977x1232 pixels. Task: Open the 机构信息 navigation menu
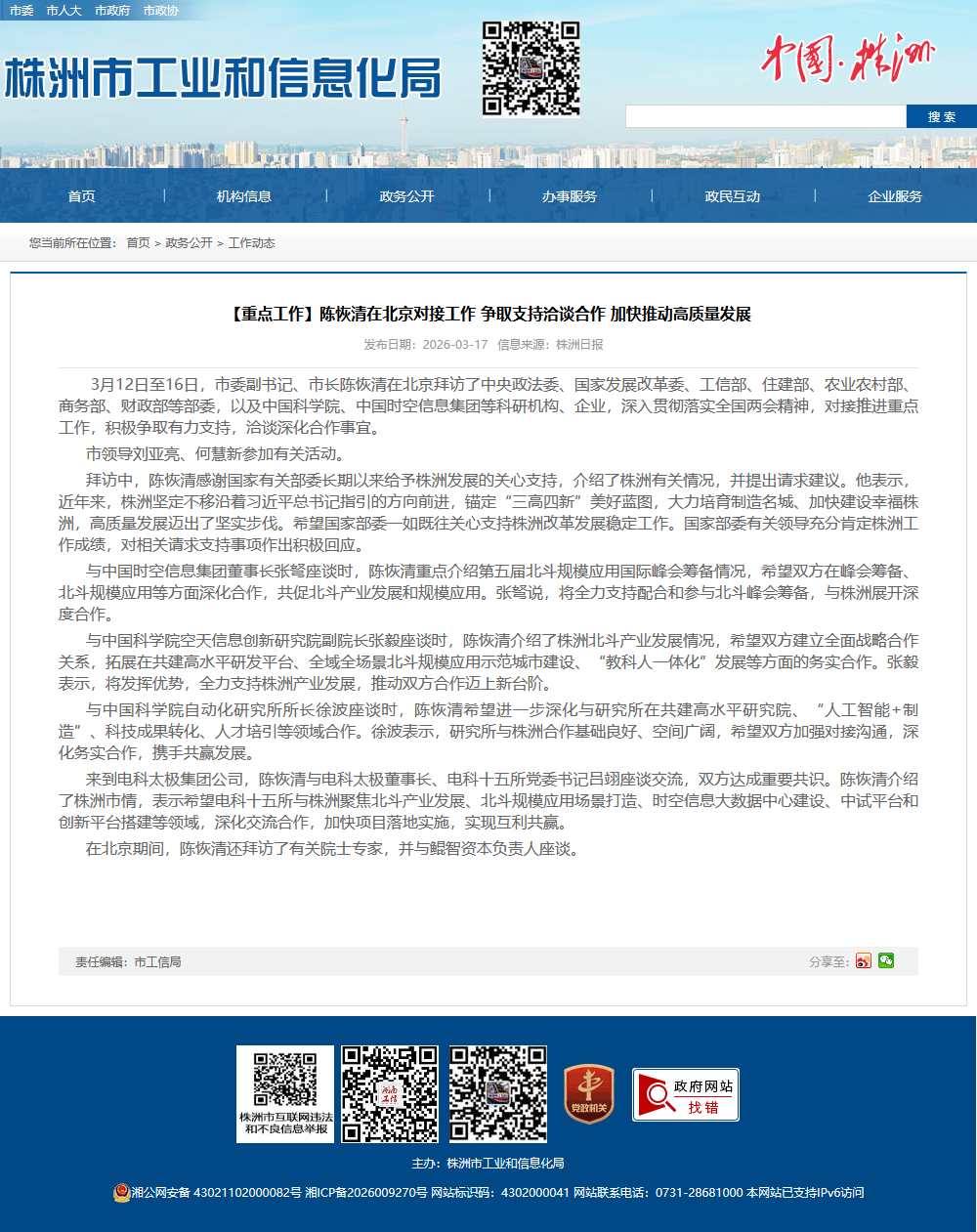[x=244, y=196]
